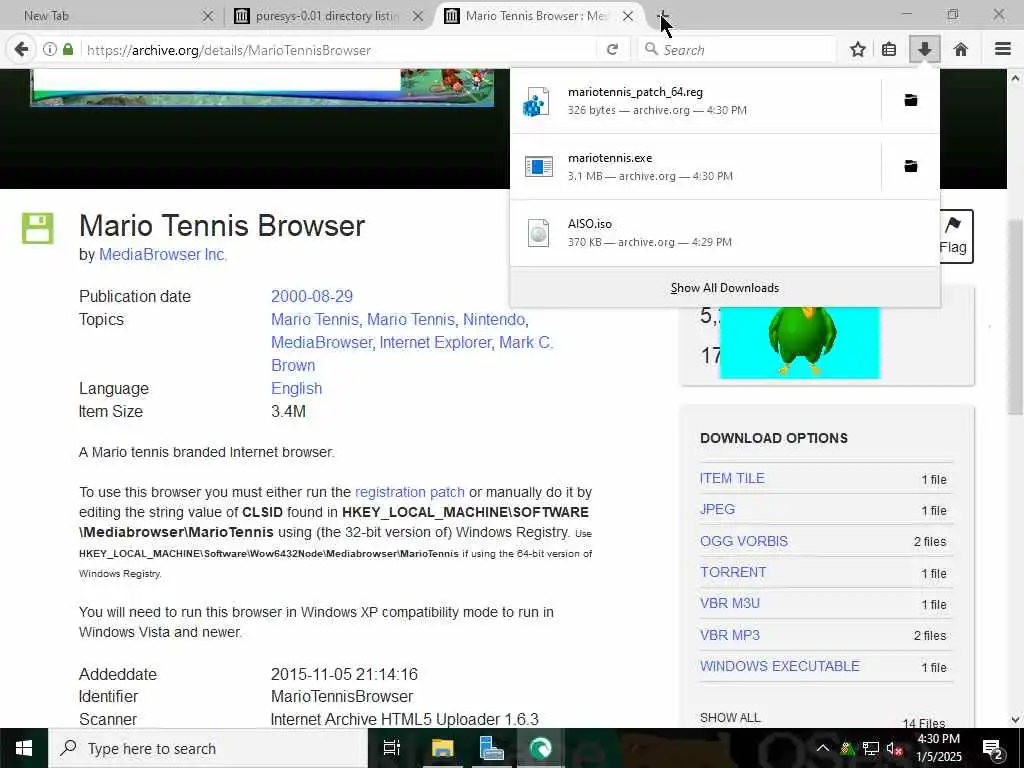
Task: Click the address bar URL field
Action: pyautogui.click(x=340, y=50)
